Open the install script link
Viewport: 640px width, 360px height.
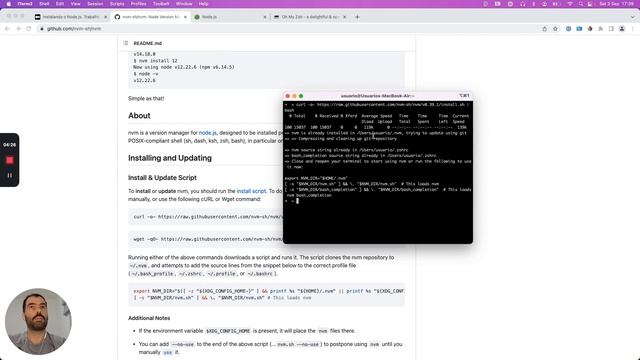[x=251, y=191]
